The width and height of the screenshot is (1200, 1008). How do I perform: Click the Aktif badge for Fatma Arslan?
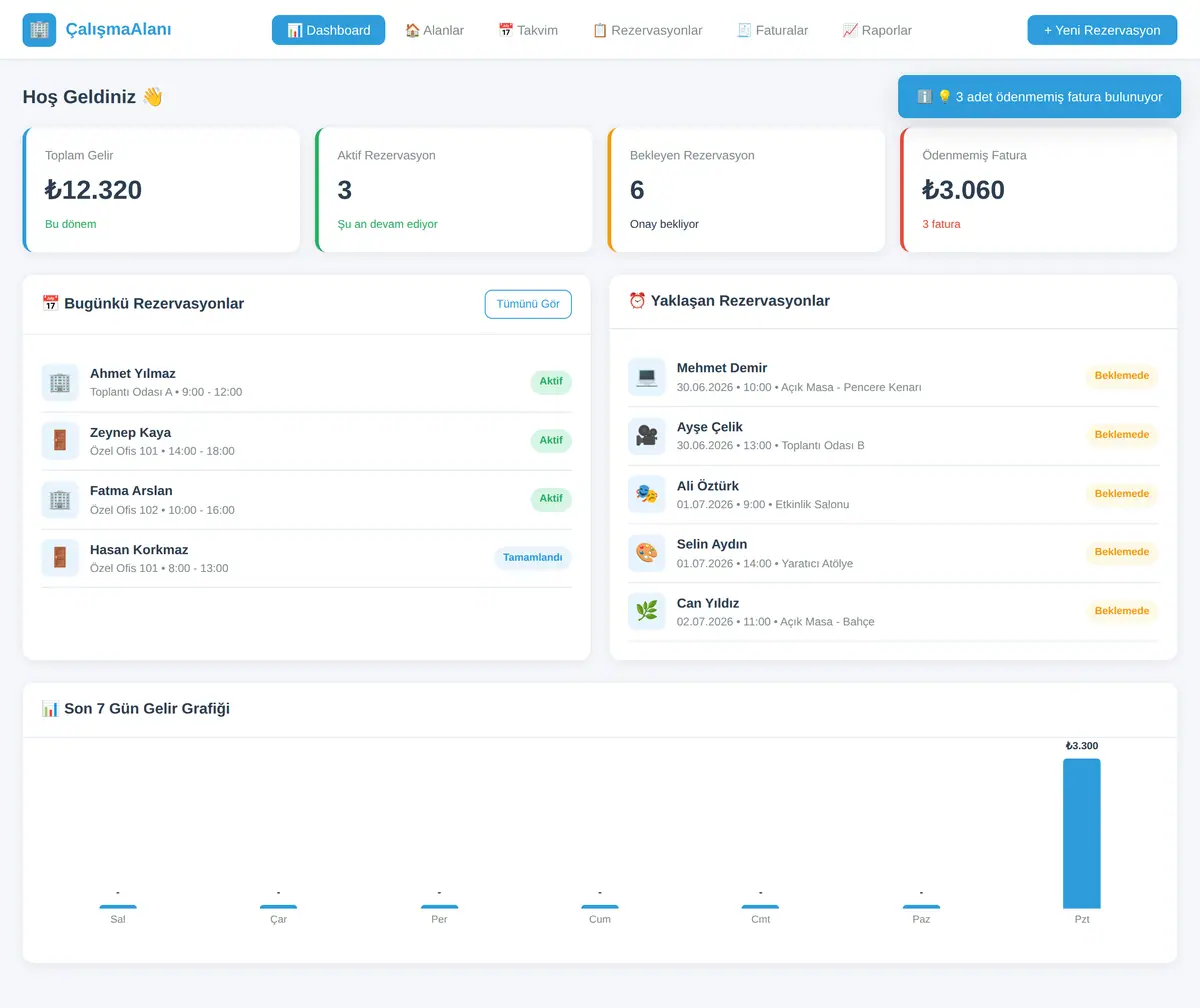click(x=551, y=499)
